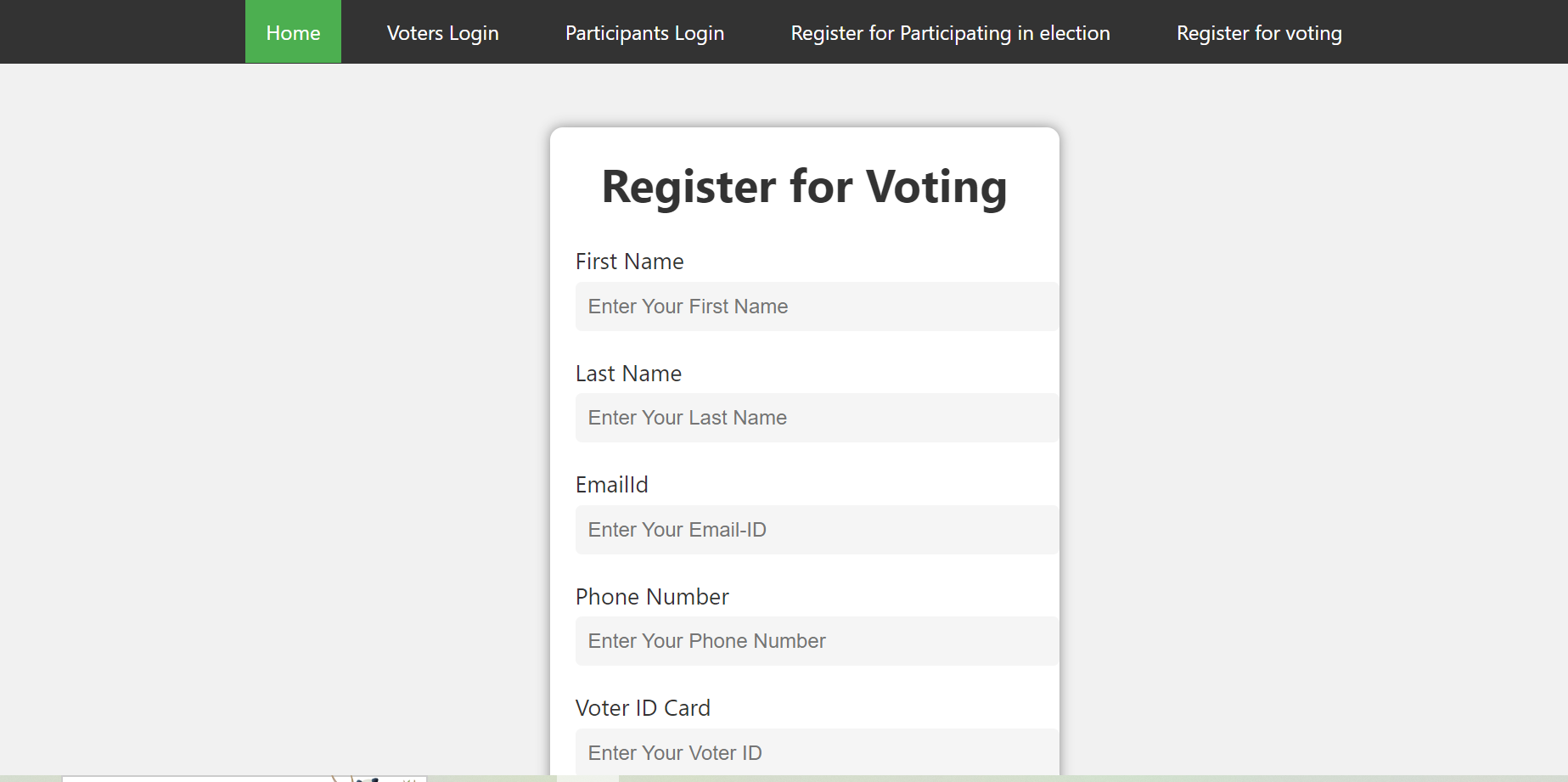The image size is (1568, 782).
Task: Click the First Name label
Action: coord(629,262)
